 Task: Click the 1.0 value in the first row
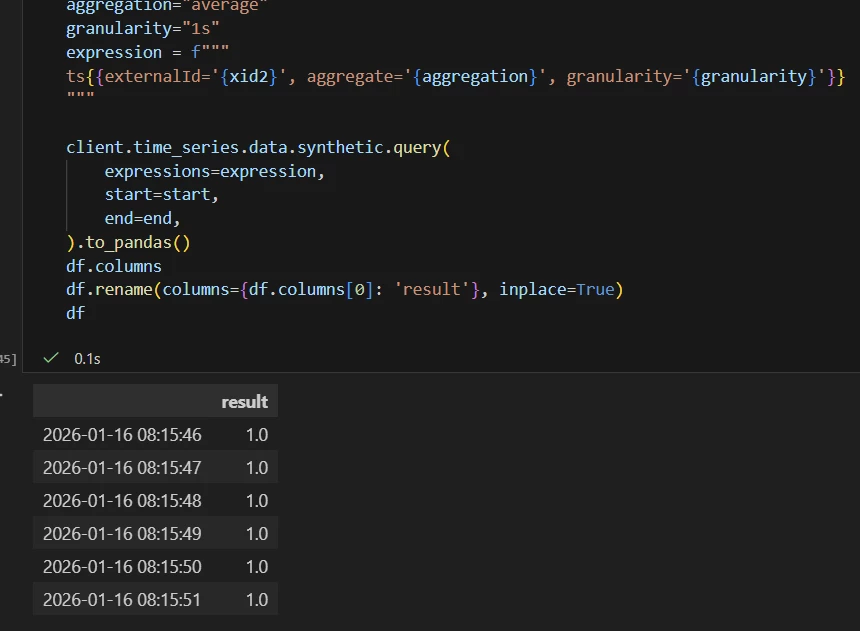click(256, 435)
